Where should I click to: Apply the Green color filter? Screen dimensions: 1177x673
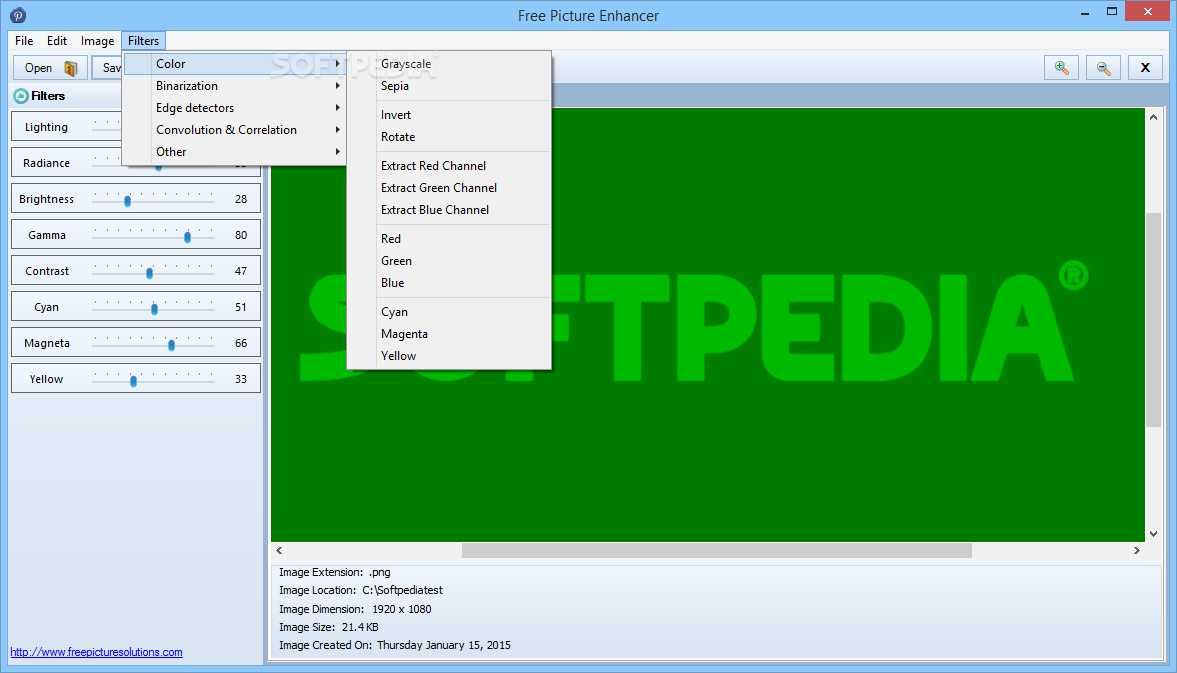[449, 261]
